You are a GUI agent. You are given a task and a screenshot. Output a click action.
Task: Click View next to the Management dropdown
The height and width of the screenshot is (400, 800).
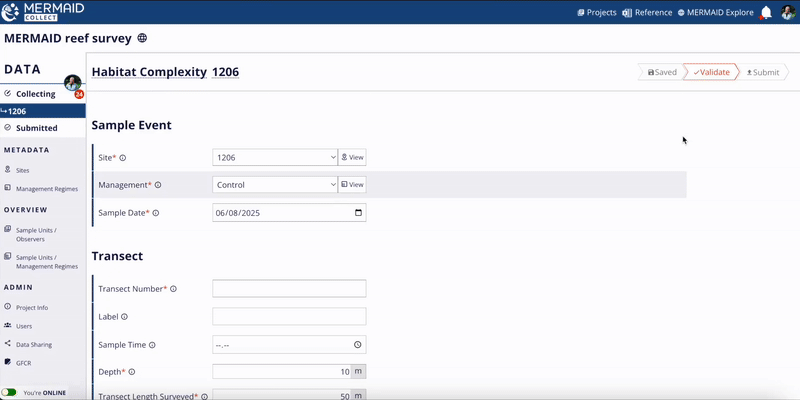coord(352,185)
